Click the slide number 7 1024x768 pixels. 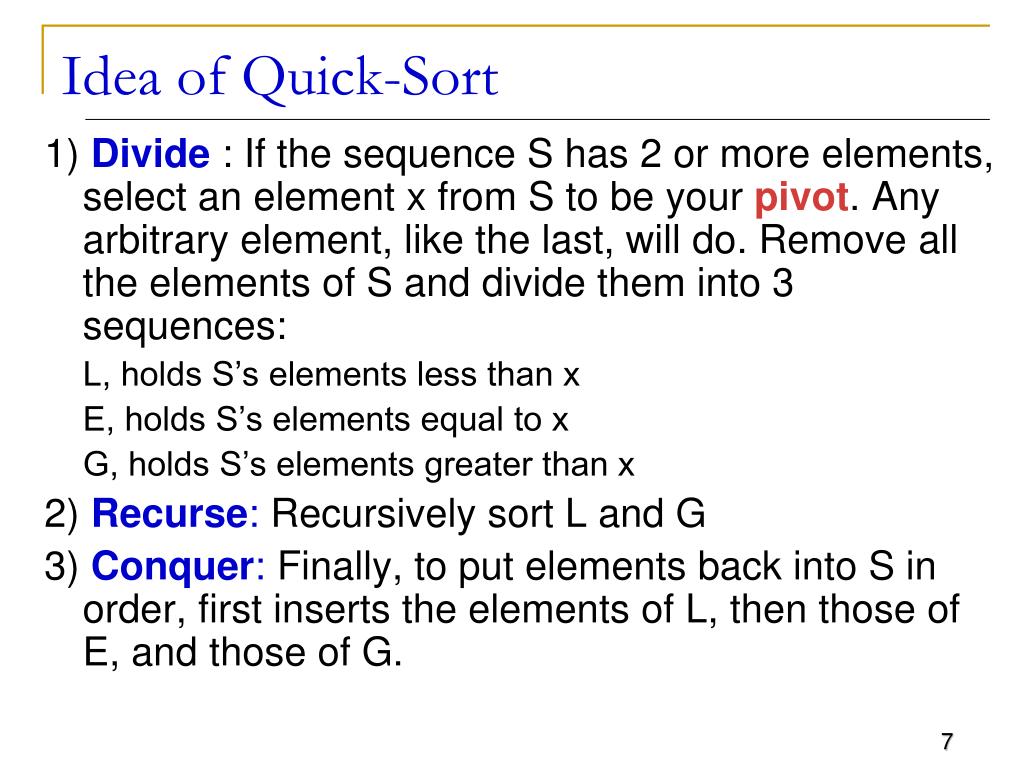click(x=947, y=741)
